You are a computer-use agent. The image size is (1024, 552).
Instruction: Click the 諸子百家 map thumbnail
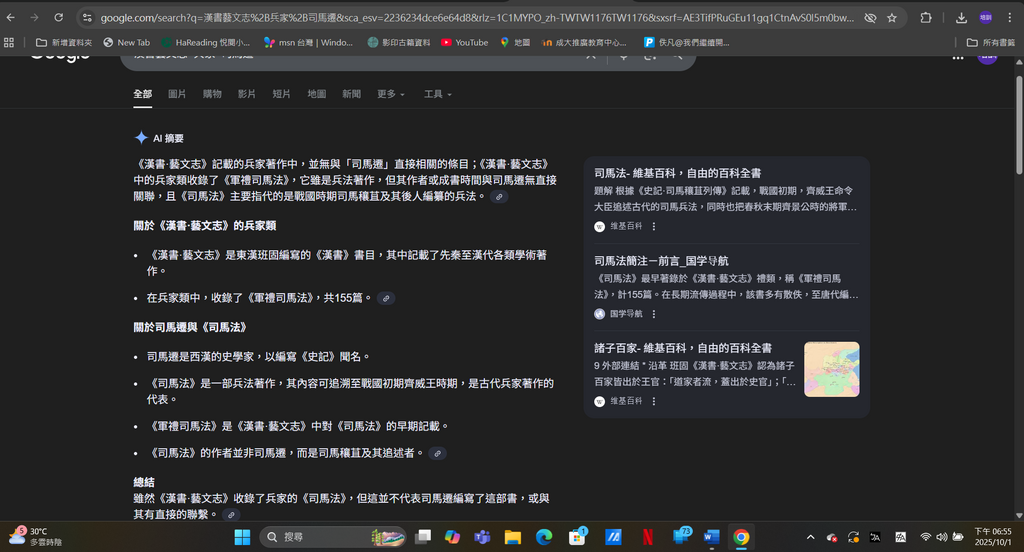pyautogui.click(x=831, y=369)
